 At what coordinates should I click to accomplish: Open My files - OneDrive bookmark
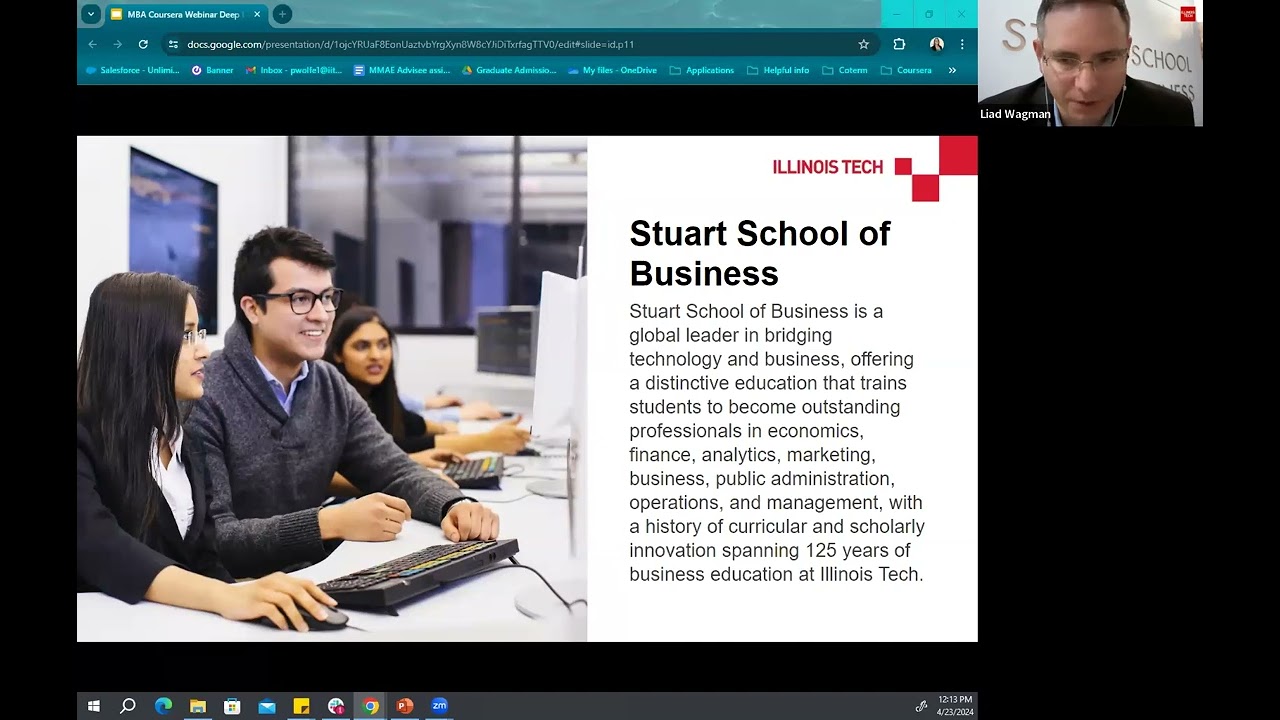click(x=613, y=70)
